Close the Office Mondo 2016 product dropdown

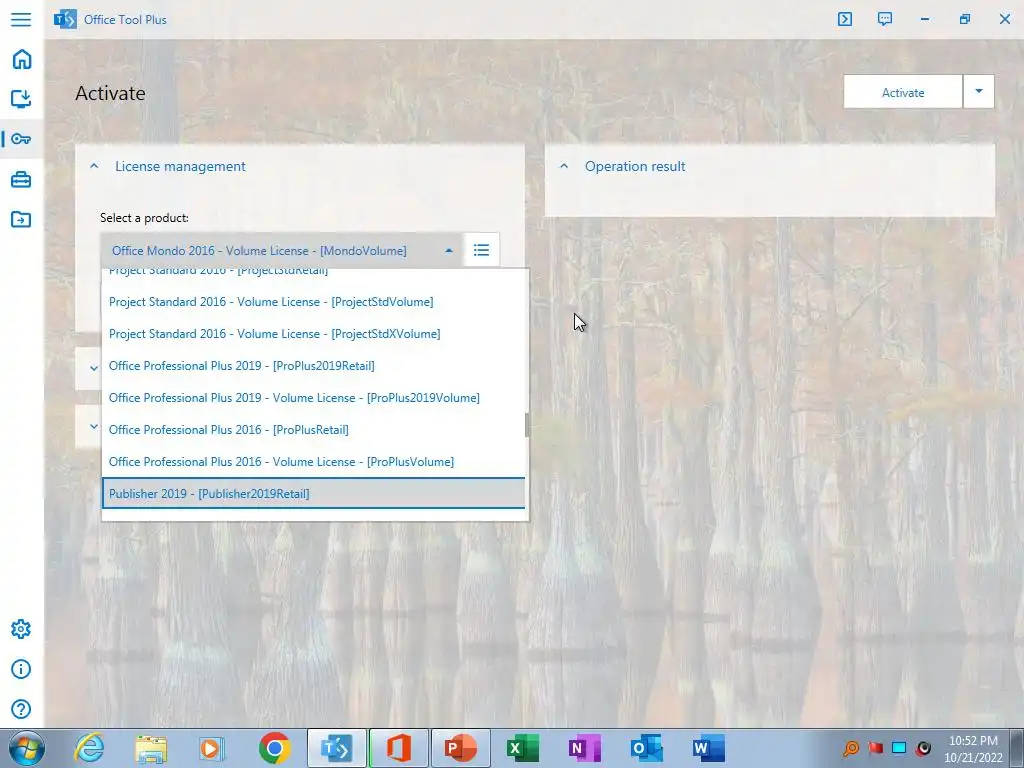[x=449, y=251]
